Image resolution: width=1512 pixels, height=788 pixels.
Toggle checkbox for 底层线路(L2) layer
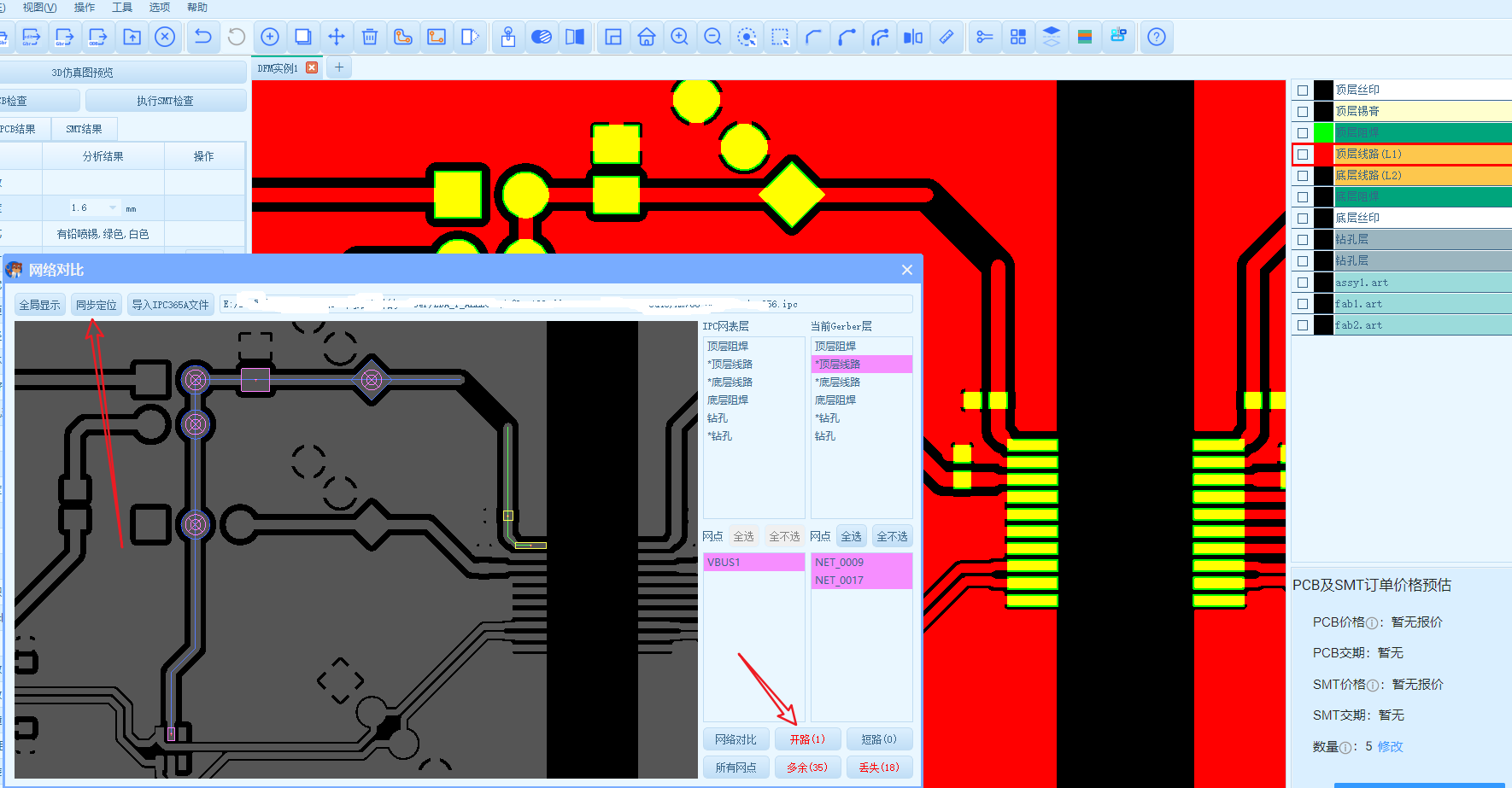point(1302,176)
